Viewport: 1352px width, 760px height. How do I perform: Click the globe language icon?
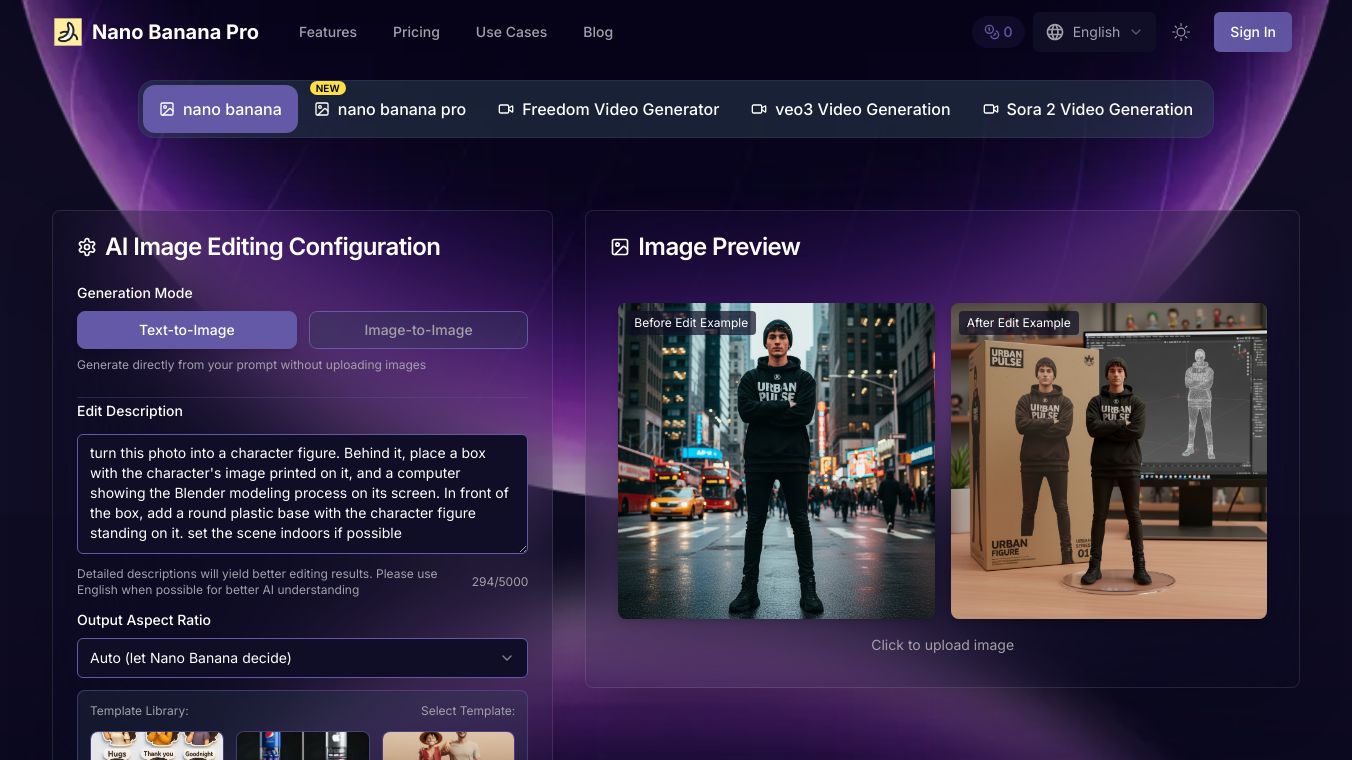point(1054,32)
